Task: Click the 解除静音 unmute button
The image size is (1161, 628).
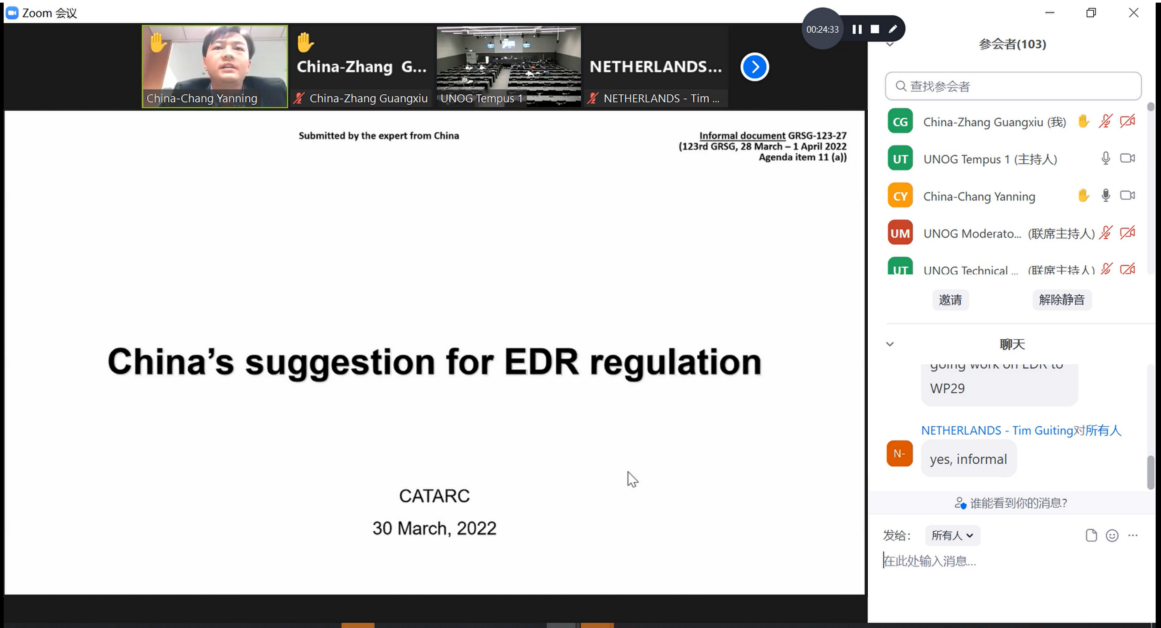Action: [x=1061, y=299]
